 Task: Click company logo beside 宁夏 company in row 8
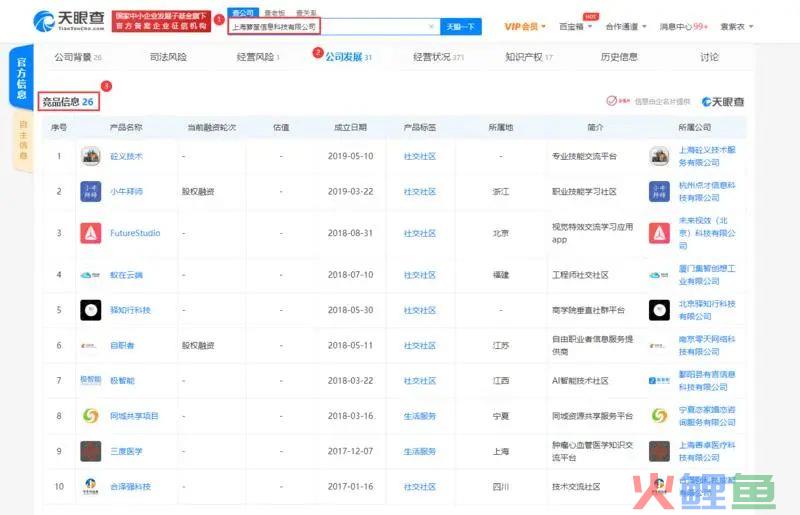click(659, 416)
